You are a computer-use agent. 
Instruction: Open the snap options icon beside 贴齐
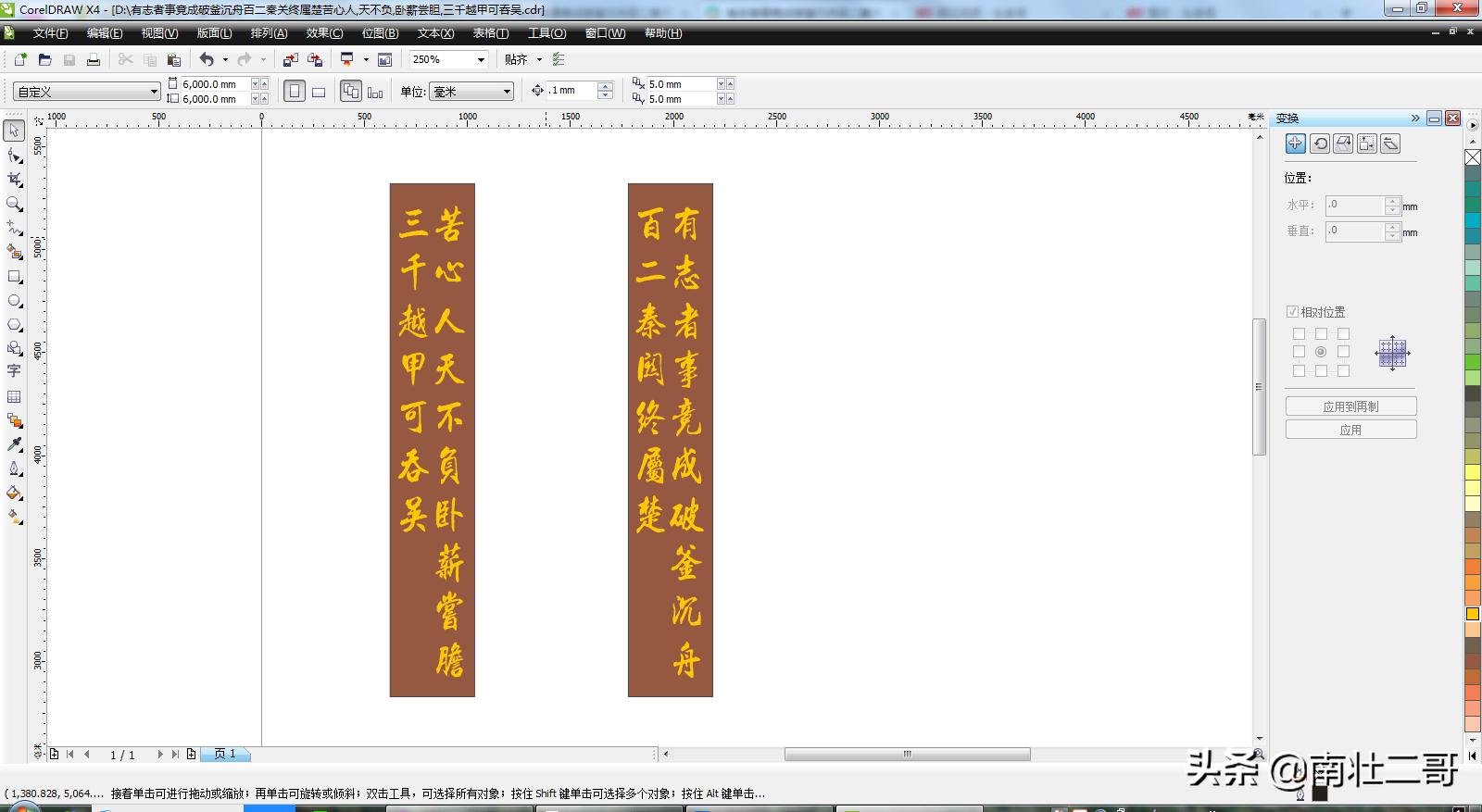tap(559, 59)
